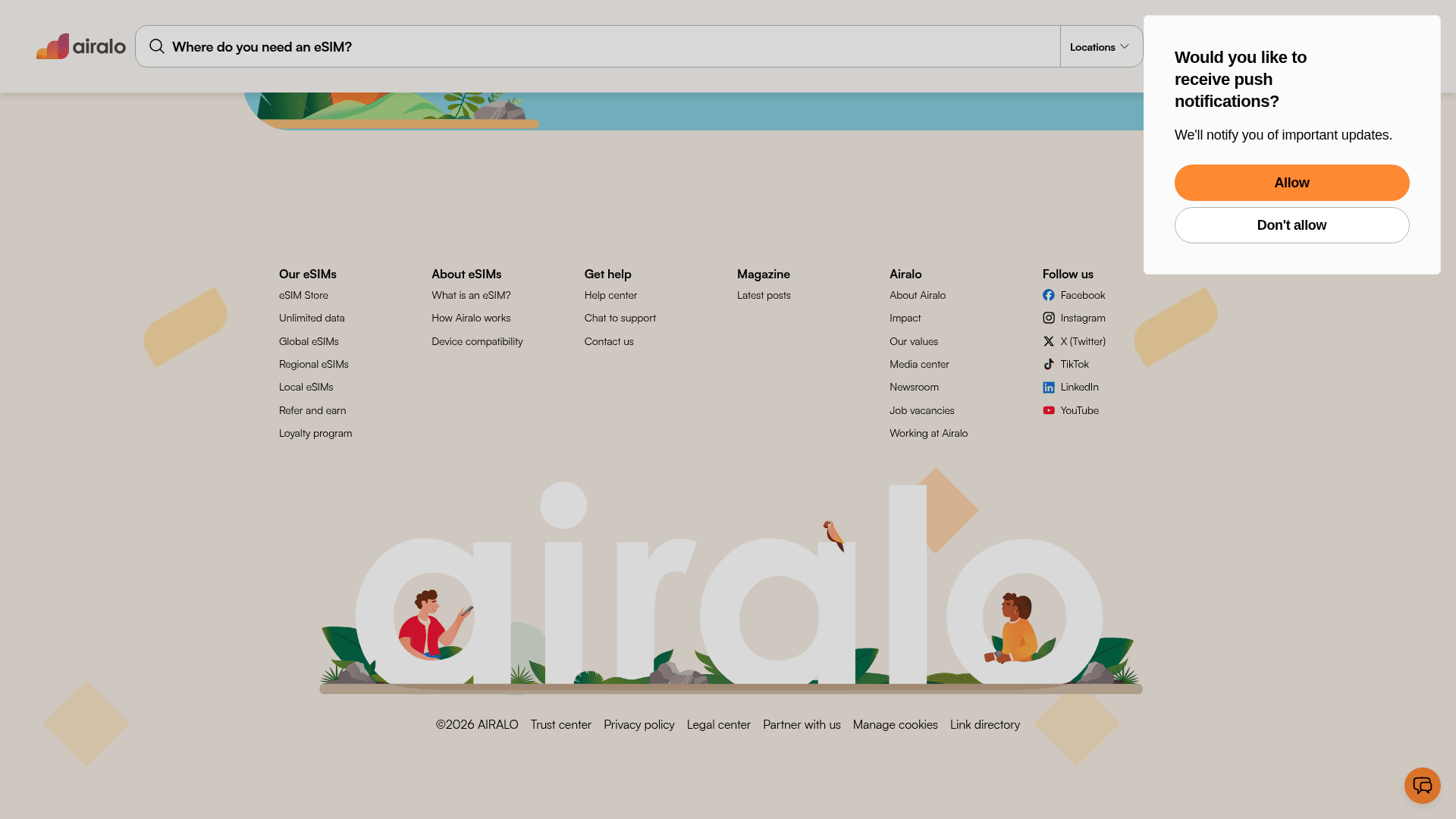Open How Airalo works link

[471, 318]
